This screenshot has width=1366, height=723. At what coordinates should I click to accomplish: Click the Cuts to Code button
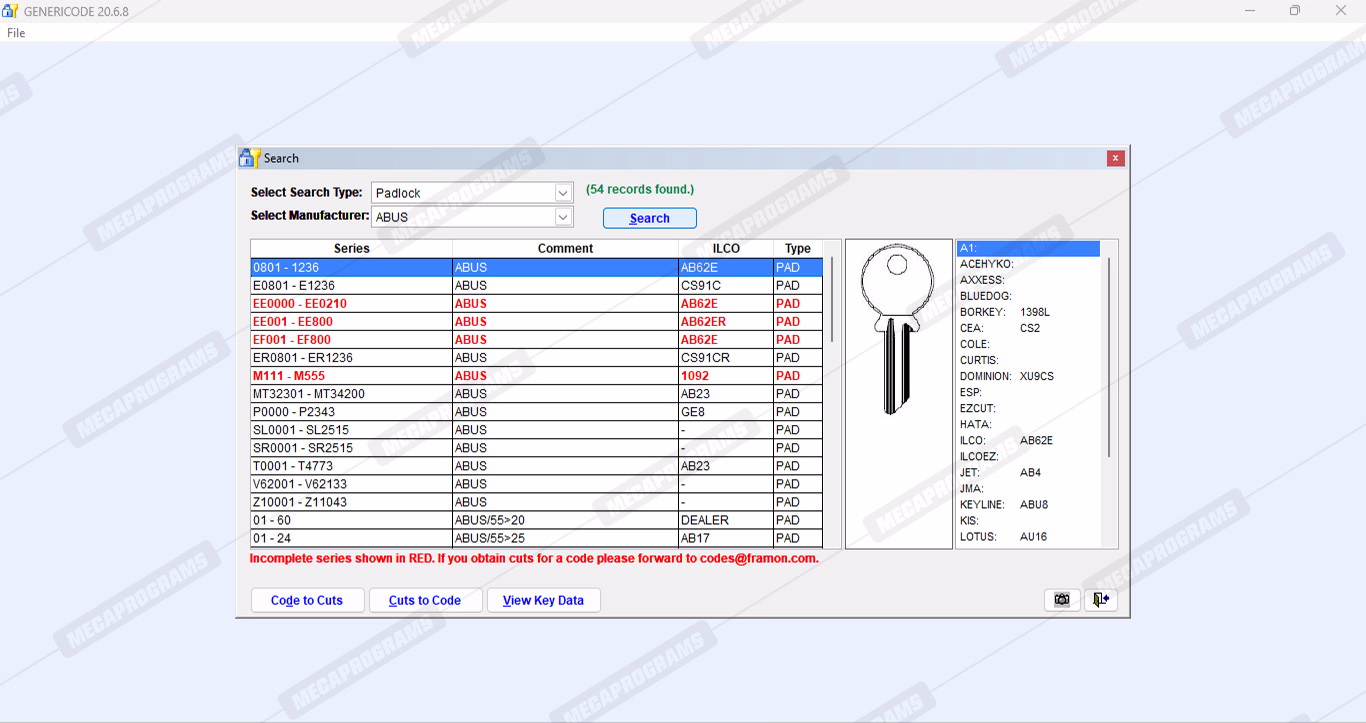[x=425, y=600]
